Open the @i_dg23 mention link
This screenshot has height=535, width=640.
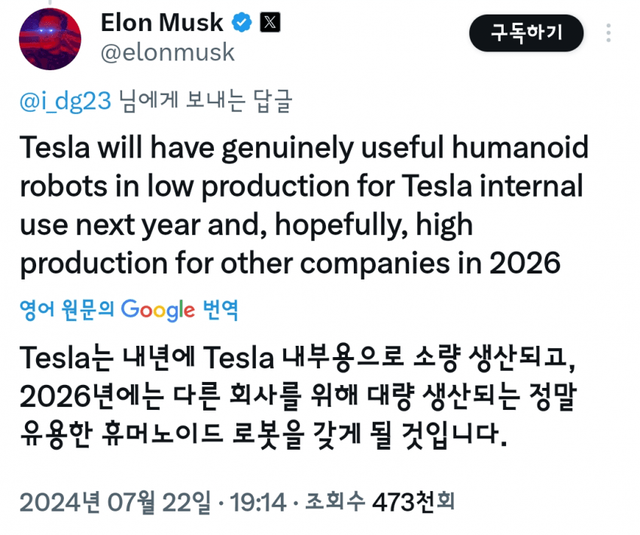click(x=65, y=100)
